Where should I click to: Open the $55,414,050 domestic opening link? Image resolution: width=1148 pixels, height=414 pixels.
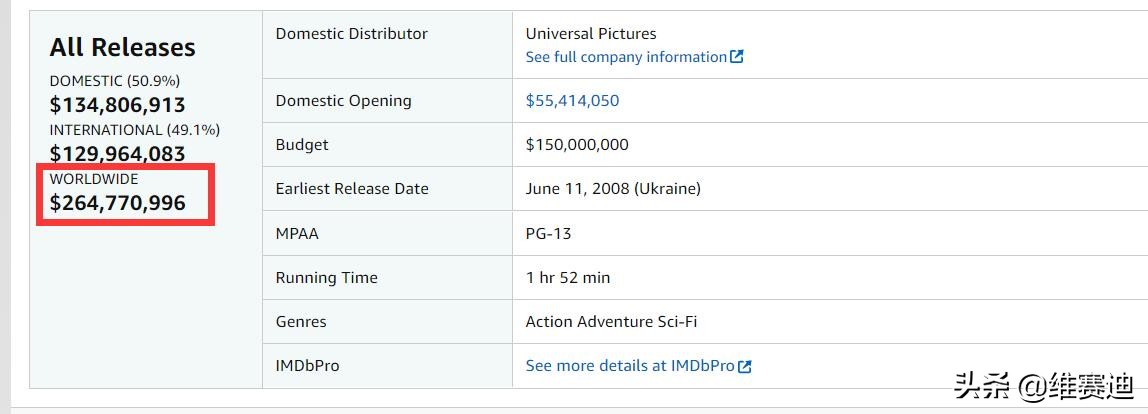tap(572, 101)
